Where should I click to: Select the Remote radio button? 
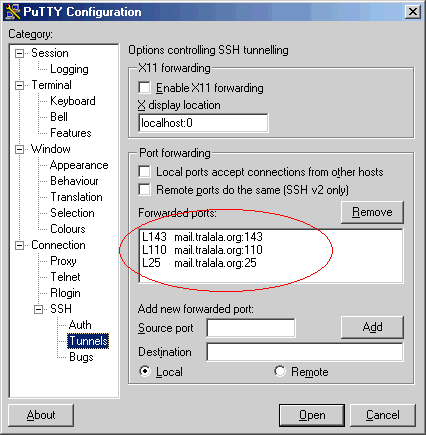coord(280,371)
